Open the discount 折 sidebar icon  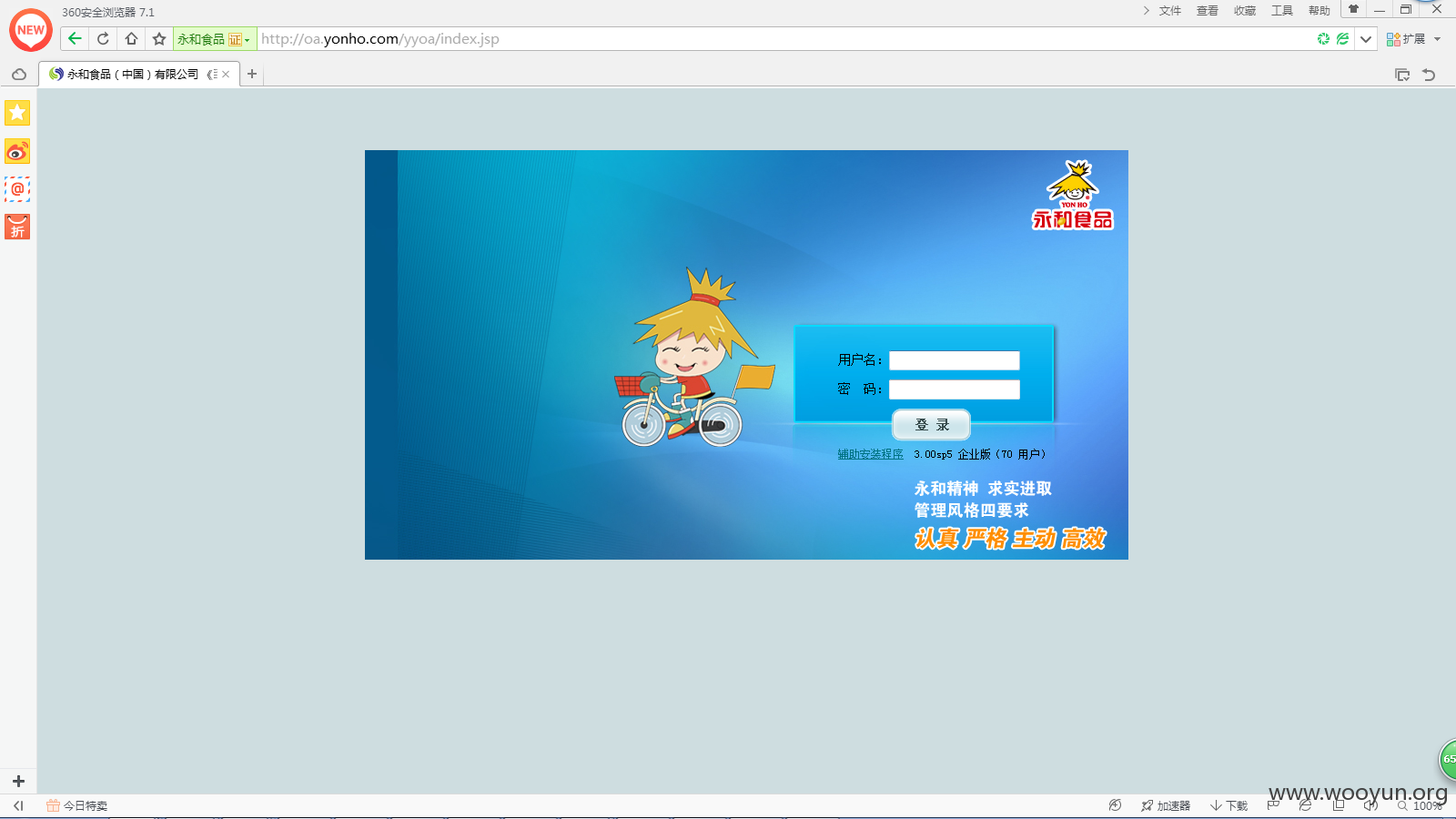click(x=17, y=227)
